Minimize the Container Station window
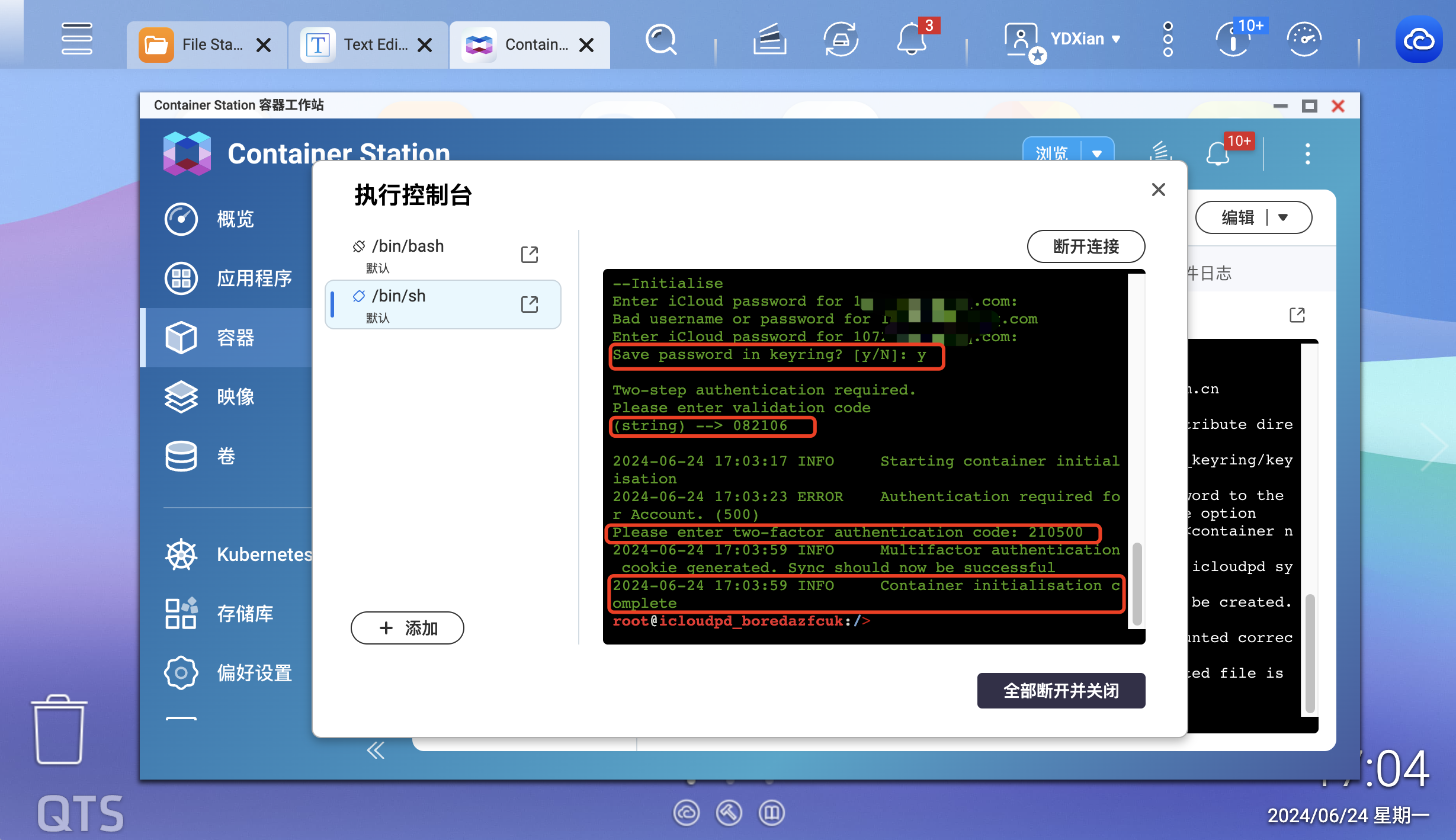Viewport: 1456px width, 840px height. pyautogui.click(x=1281, y=106)
